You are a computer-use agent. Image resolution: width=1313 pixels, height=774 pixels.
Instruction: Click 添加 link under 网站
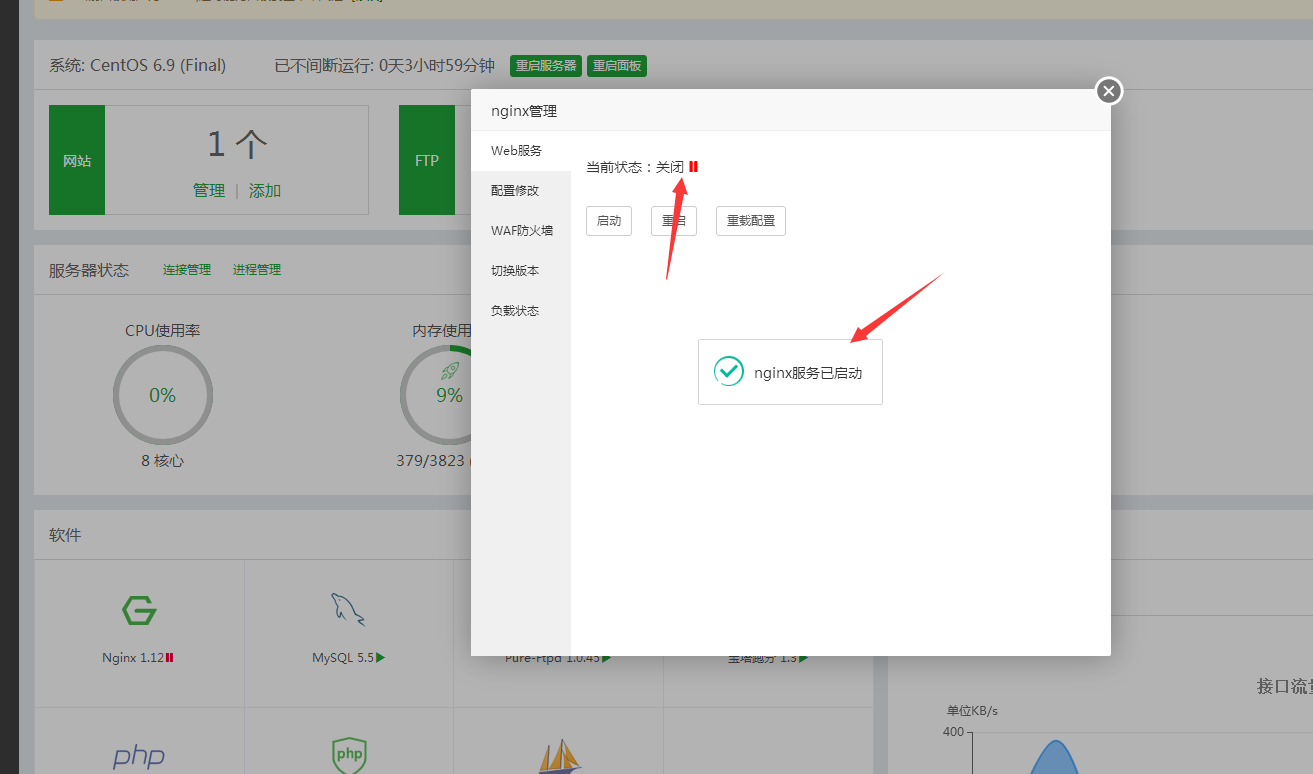(x=265, y=191)
